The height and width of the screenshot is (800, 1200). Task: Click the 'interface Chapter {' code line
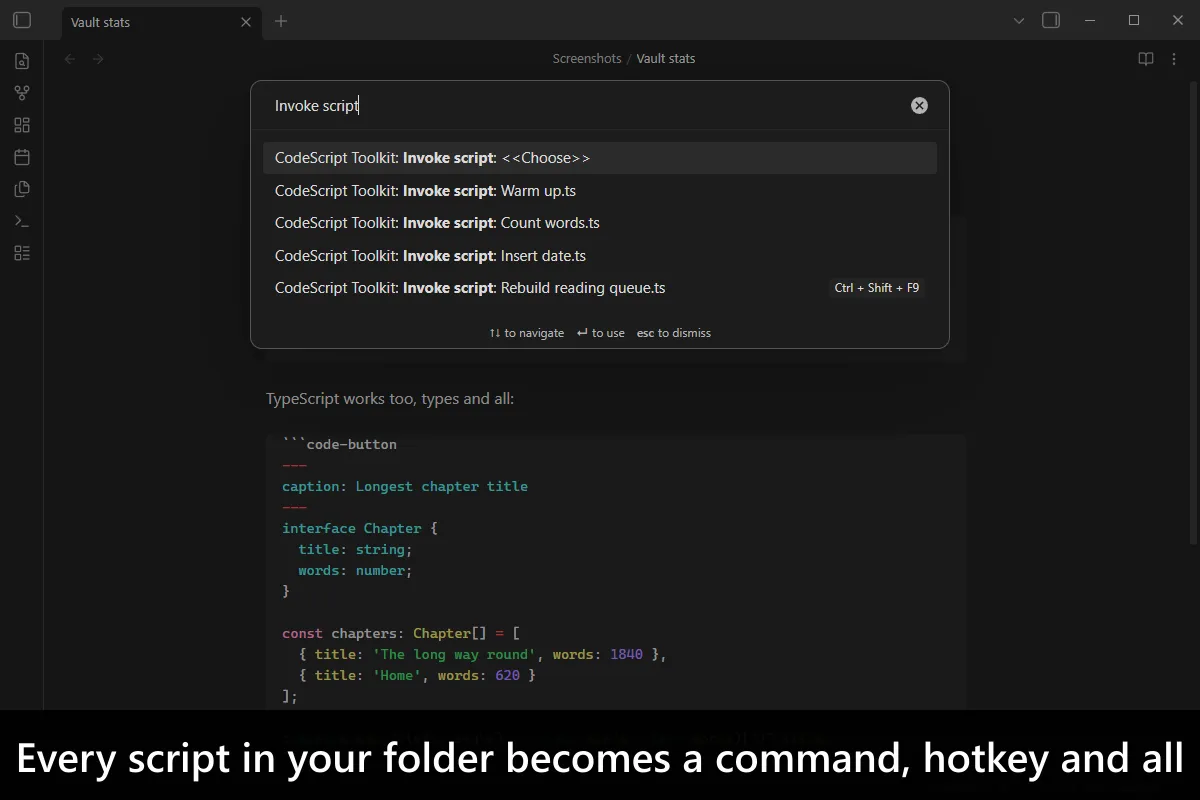click(360, 528)
